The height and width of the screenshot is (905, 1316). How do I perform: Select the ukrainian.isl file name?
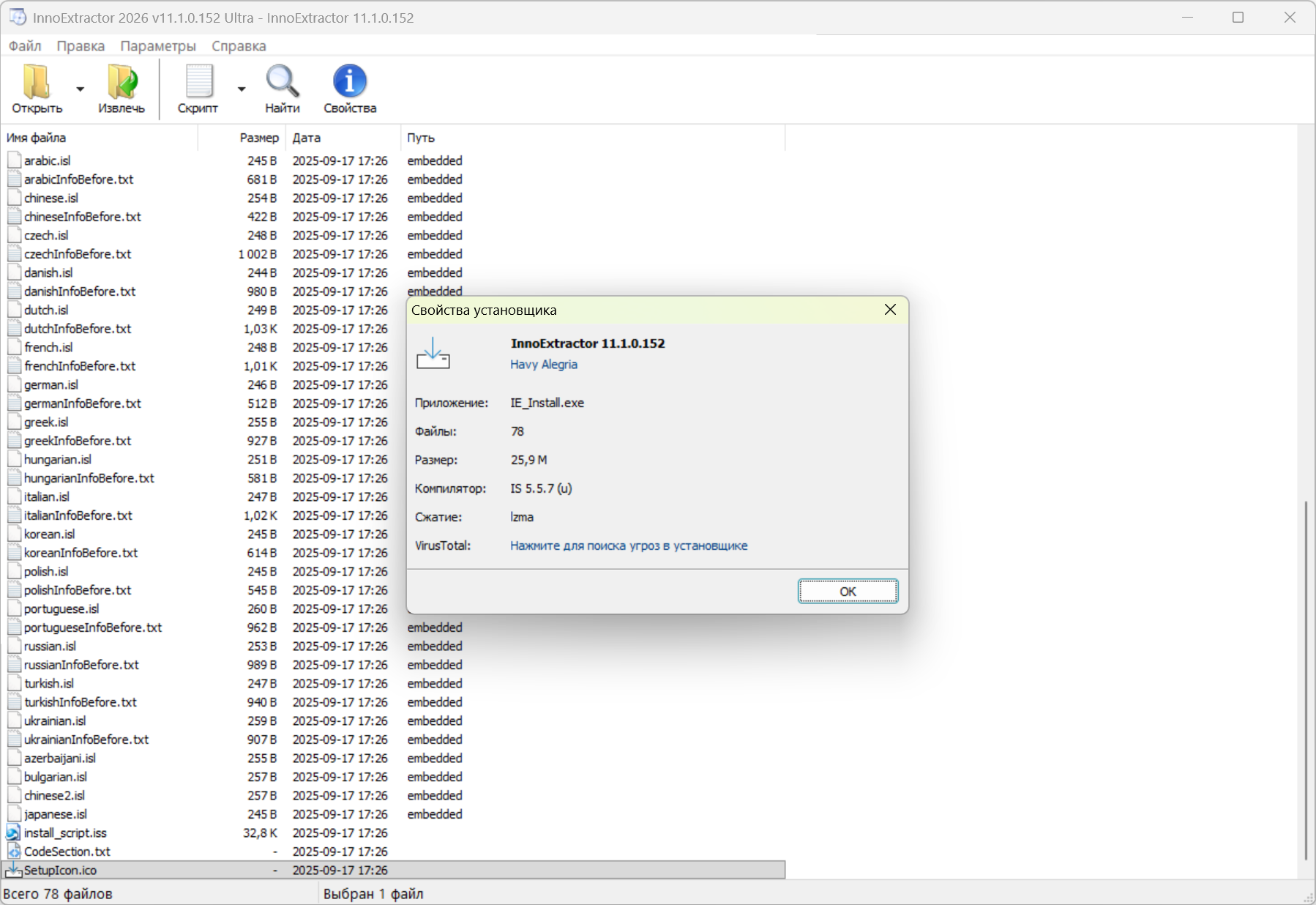click(55, 720)
